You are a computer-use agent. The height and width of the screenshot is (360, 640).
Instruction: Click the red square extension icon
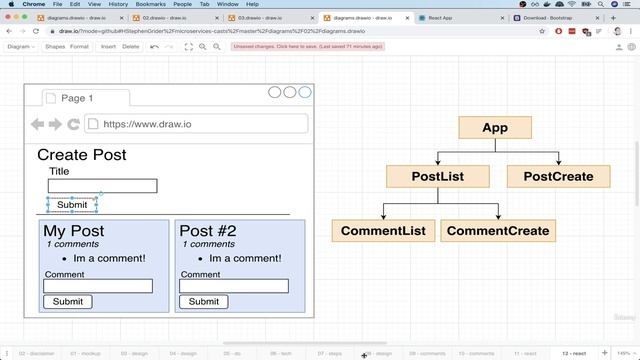(x=572, y=31)
